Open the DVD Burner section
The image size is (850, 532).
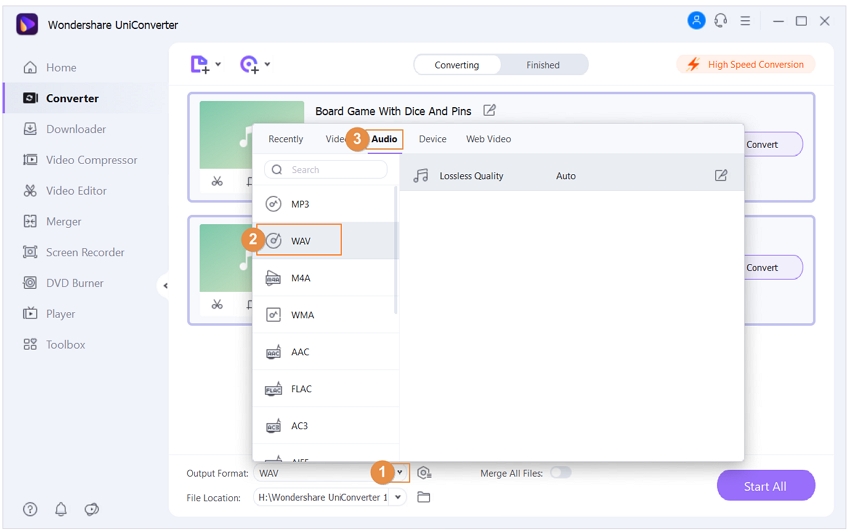(63, 283)
